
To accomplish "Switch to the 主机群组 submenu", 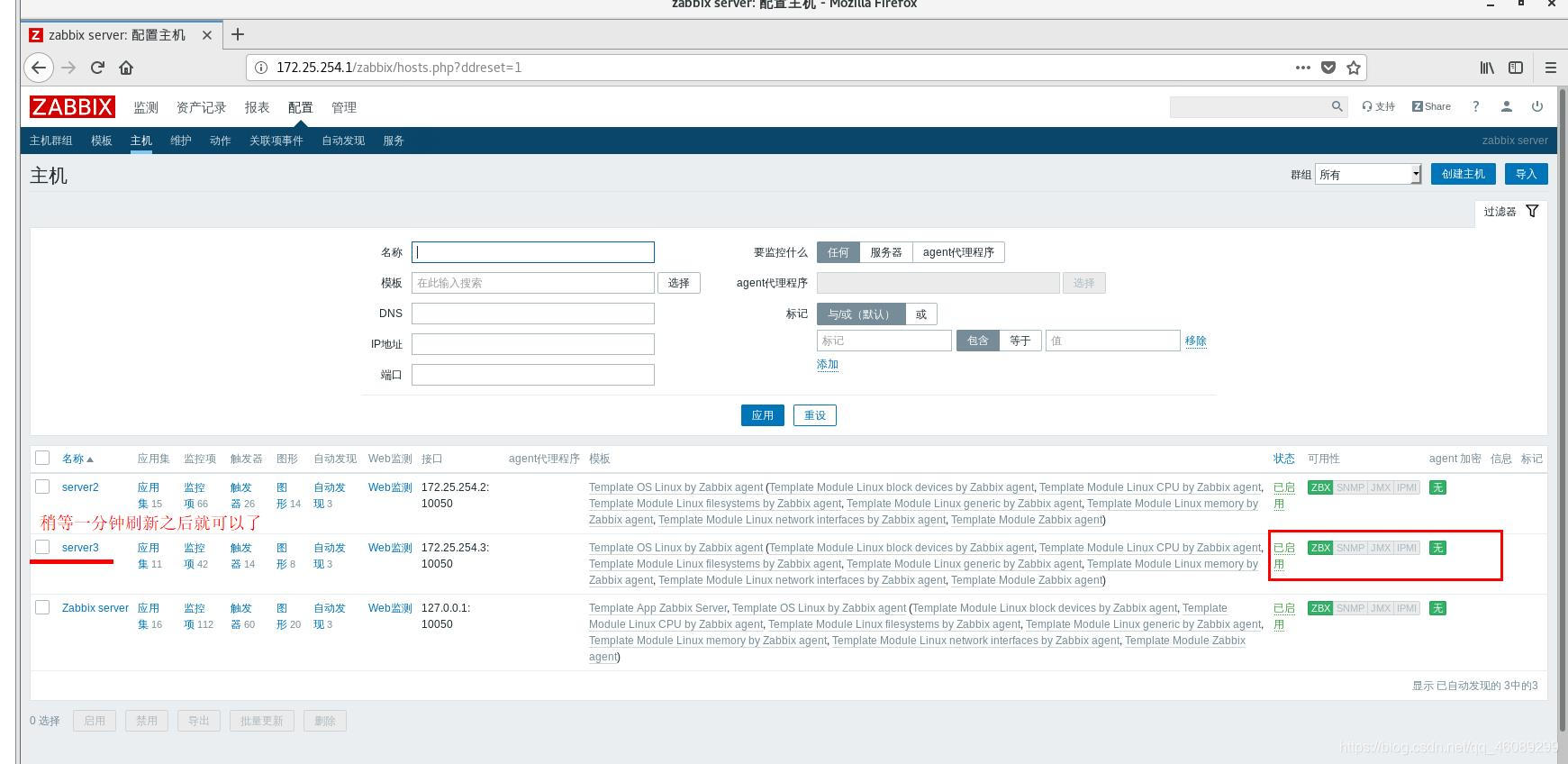I will (51, 141).
